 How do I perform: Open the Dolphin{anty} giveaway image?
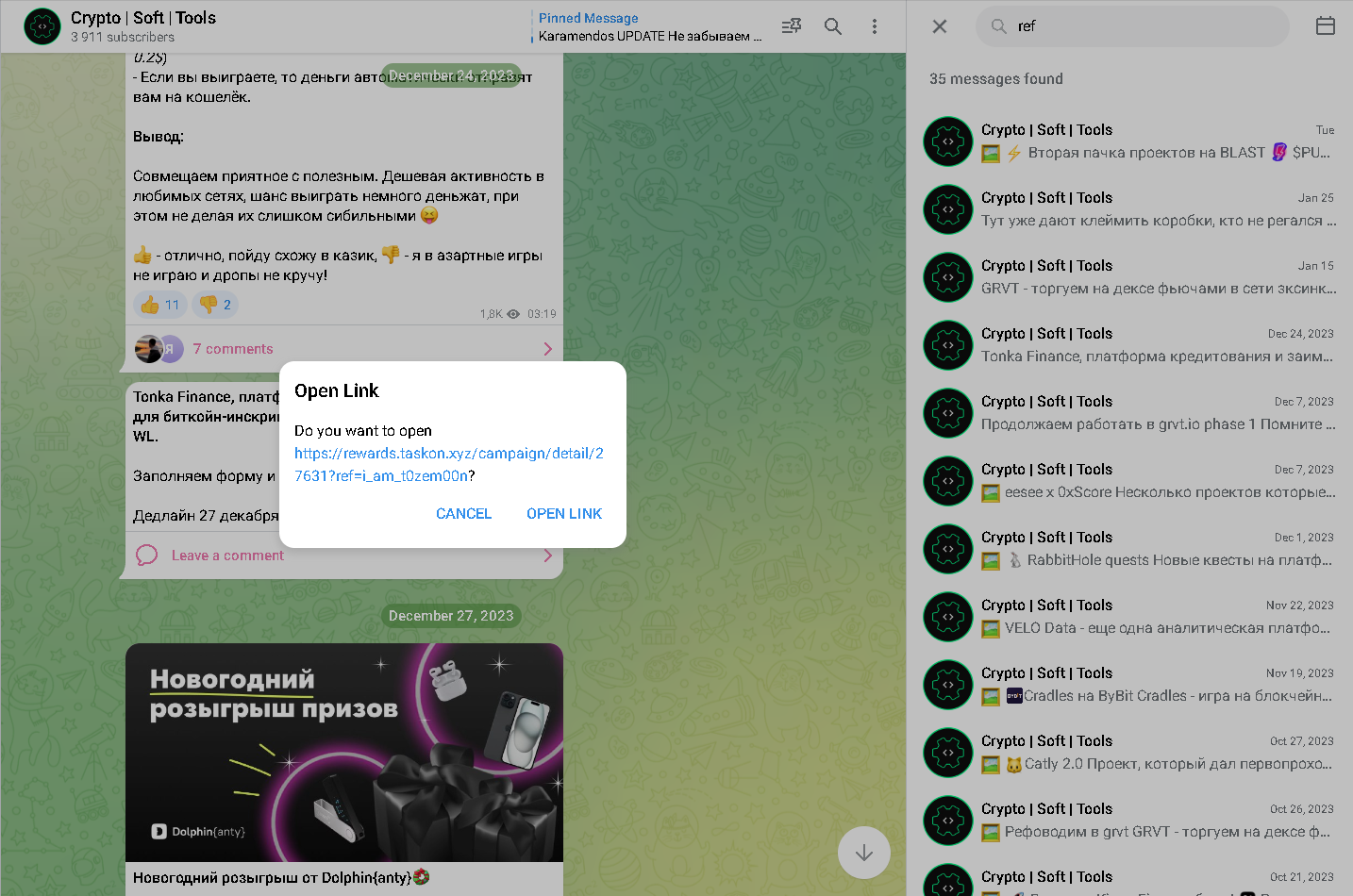pyautogui.click(x=344, y=753)
